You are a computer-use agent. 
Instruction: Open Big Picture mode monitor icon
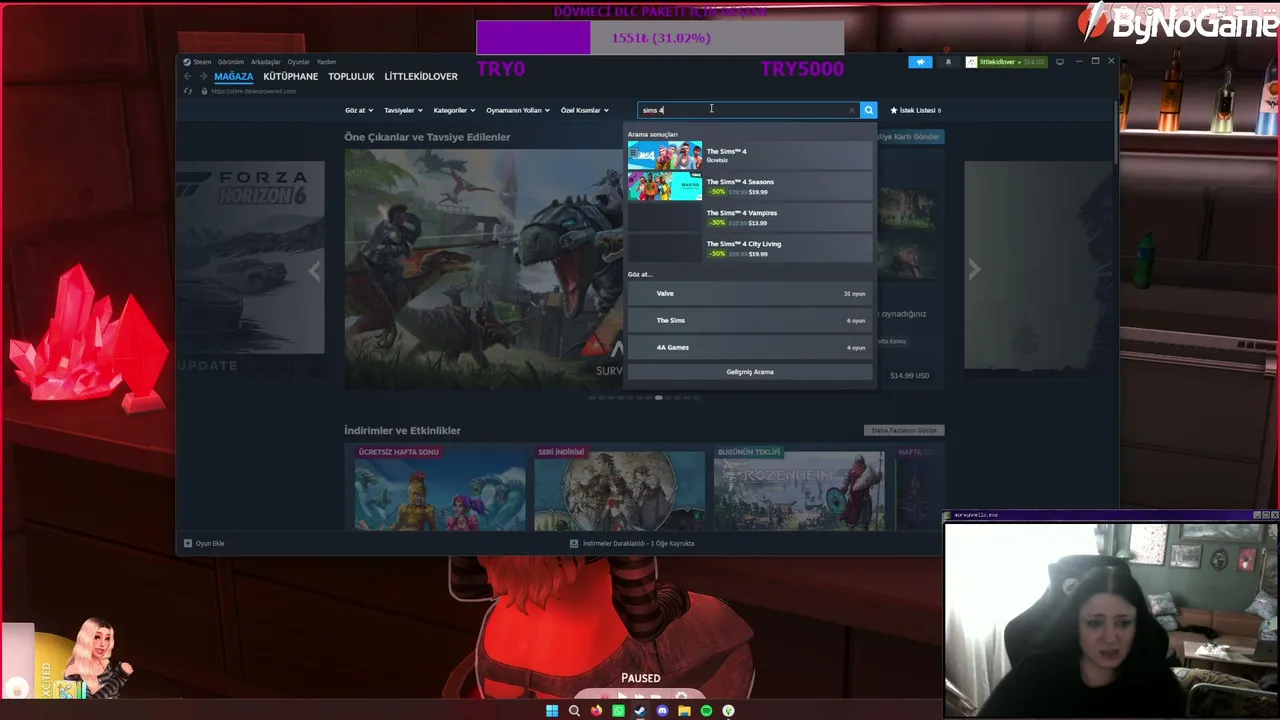(x=1060, y=62)
